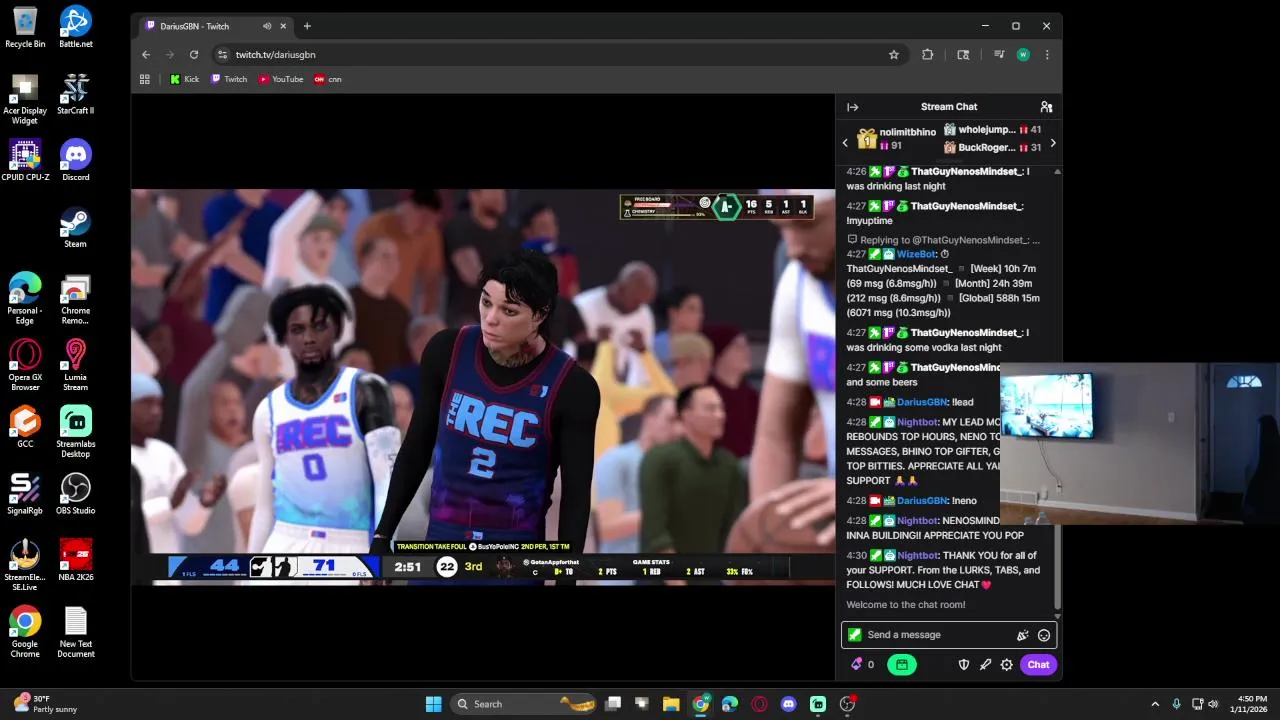Open the celebration party popper picker
The height and width of the screenshot is (720, 1280).
[x=1022, y=635]
